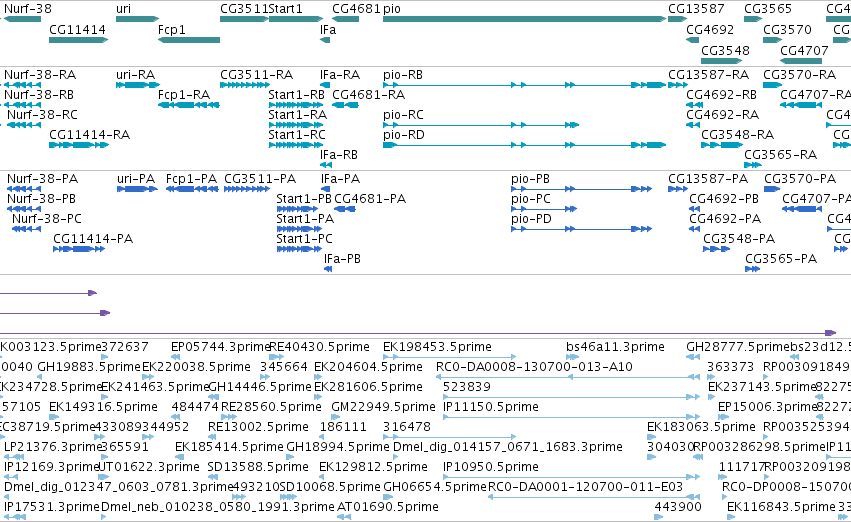851x522 pixels.
Task: Select the CG13587-PA protein feature
Action: point(678,189)
